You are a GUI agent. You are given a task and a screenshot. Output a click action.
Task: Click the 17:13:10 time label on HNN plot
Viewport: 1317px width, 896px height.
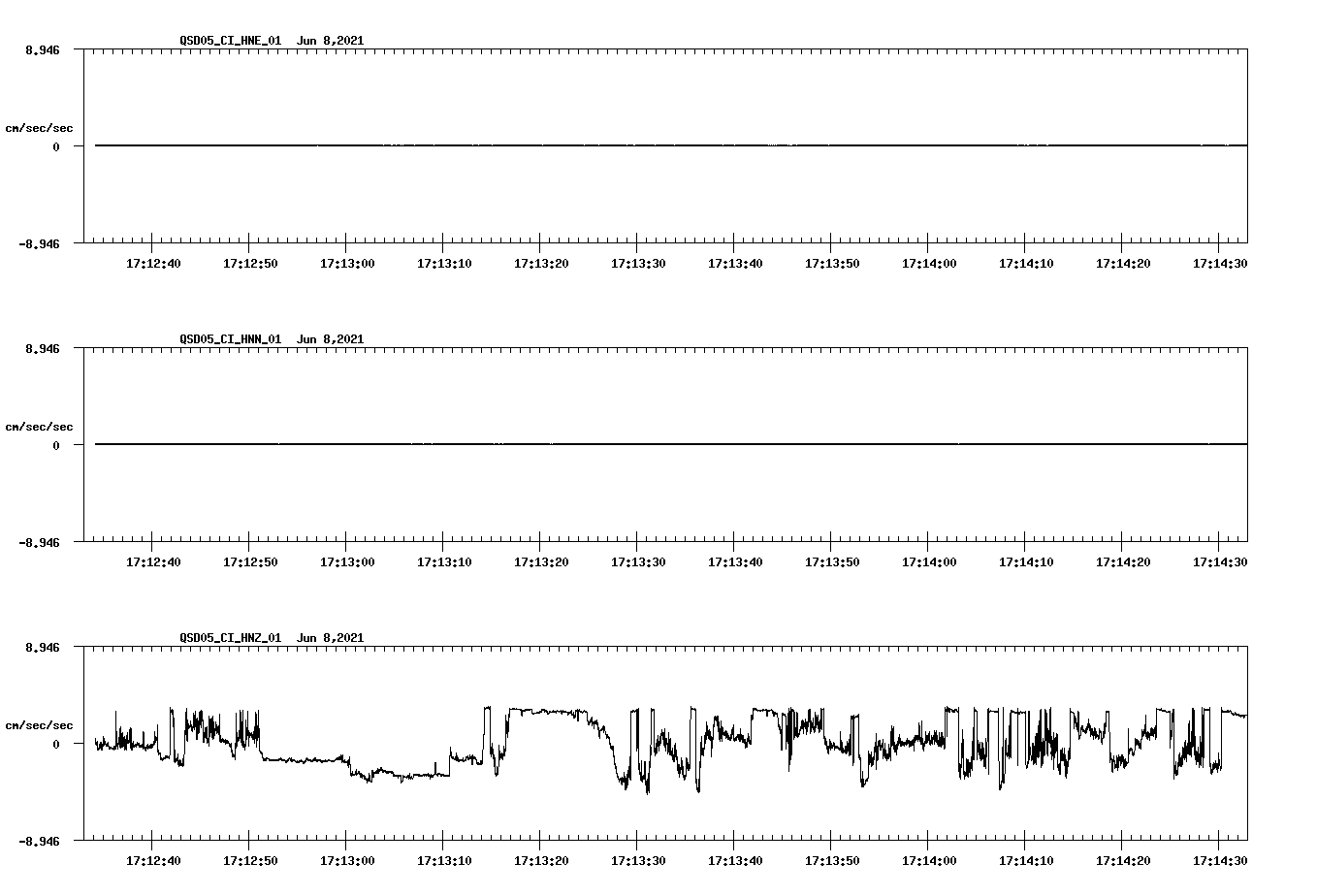point(444,562)
